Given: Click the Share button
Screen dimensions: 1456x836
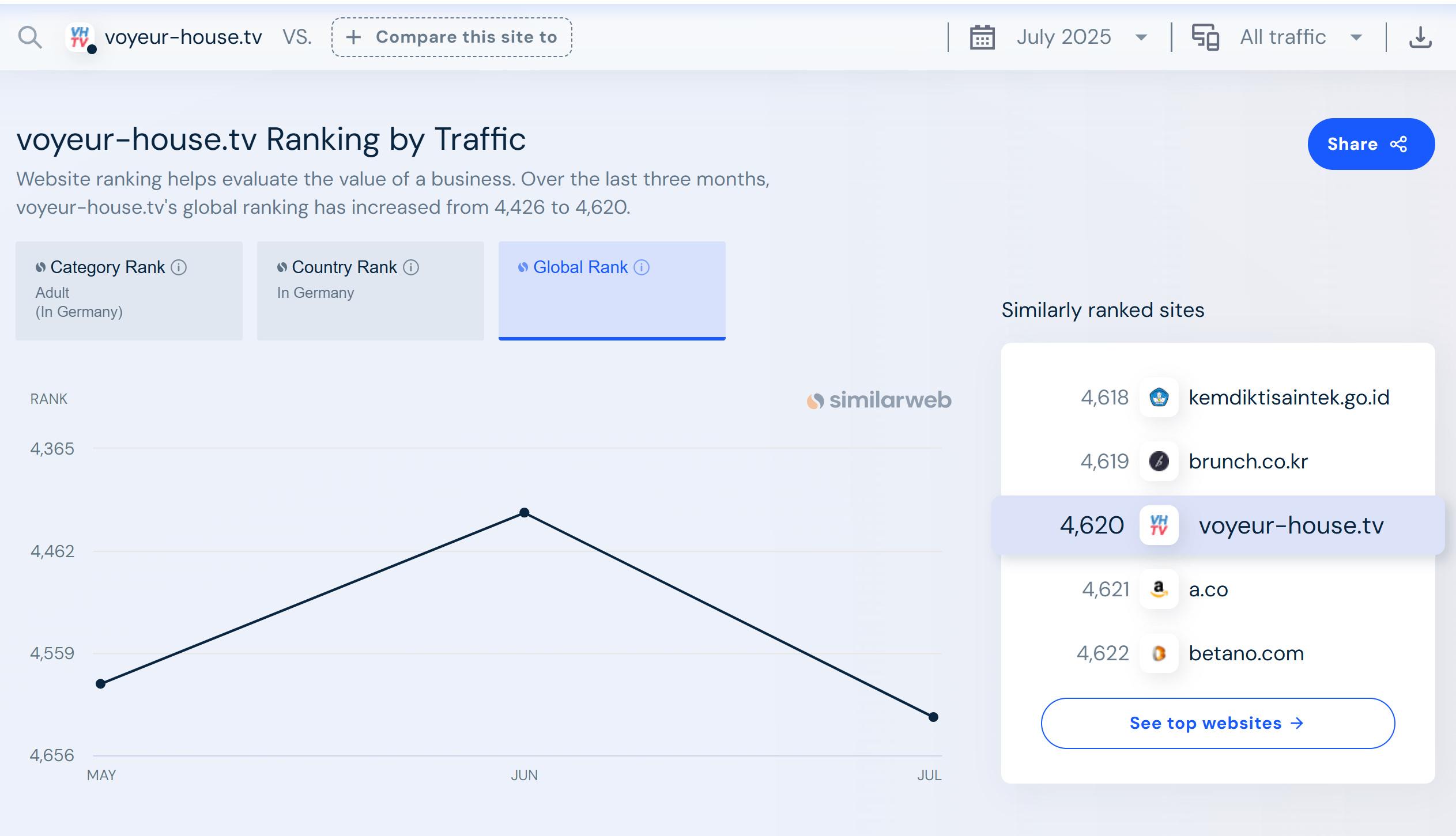Looking at the screenshot, I should coord(1370,144).
